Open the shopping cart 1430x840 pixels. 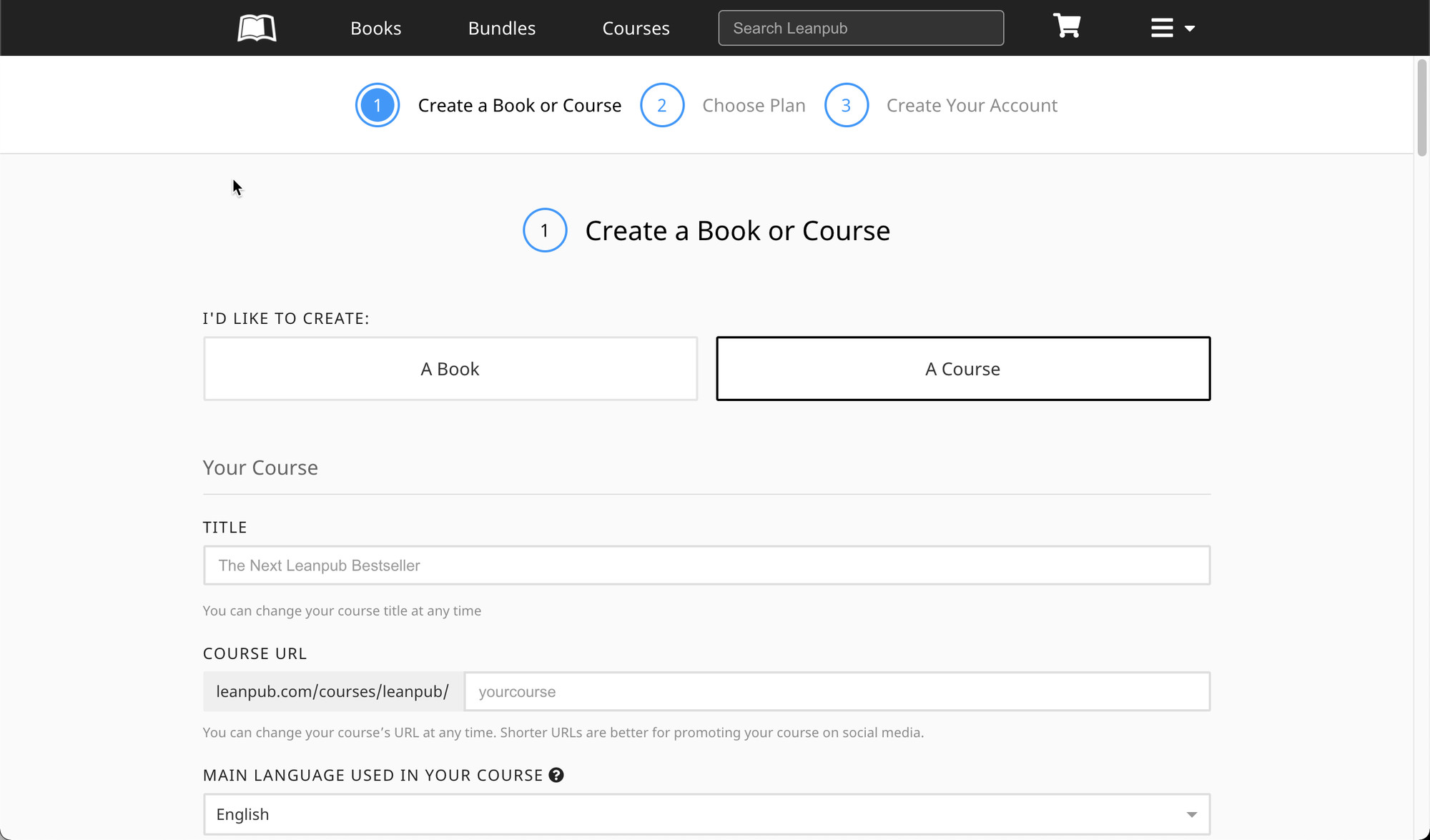pos(1066,26)
